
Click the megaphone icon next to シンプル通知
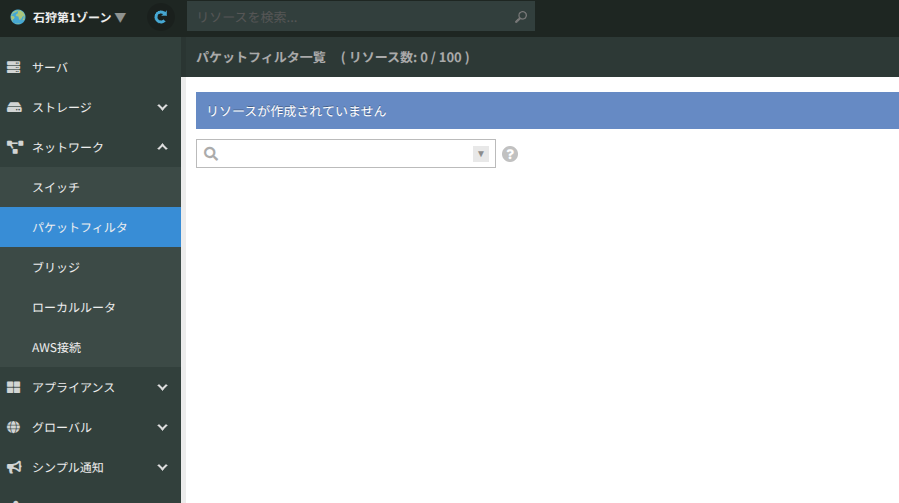pos(14,467)
